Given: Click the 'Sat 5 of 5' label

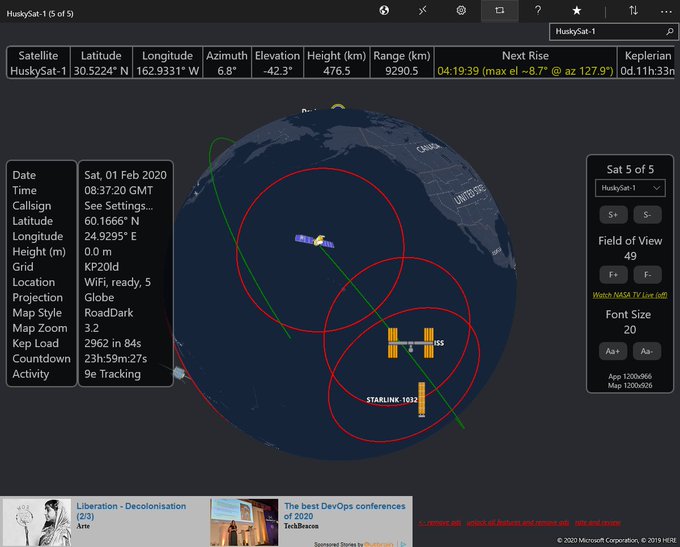Looking at the screenshot, I should (x=630, y=169).
